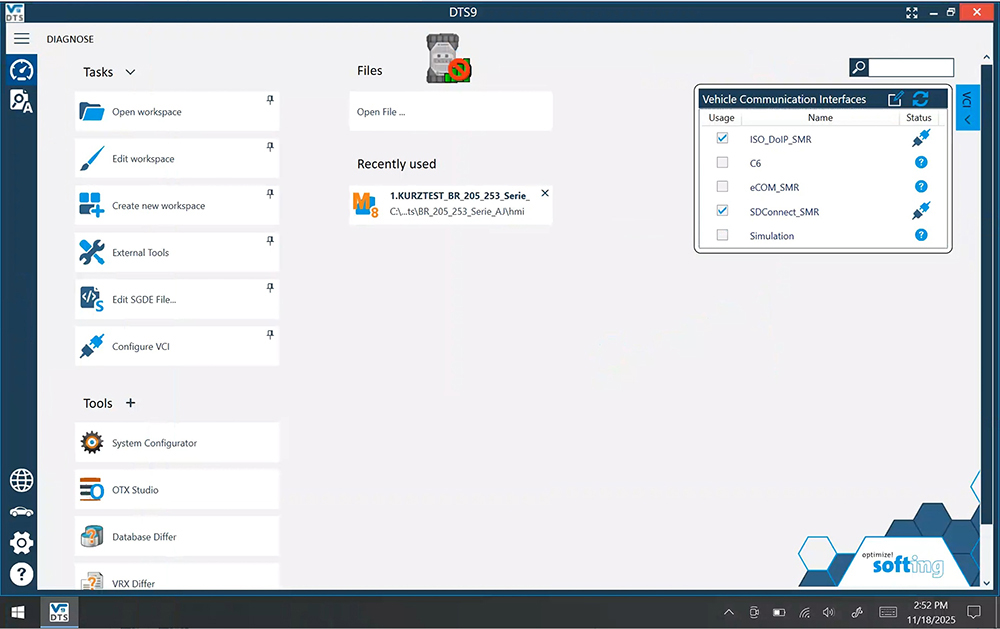Open the hamburger menu
The height and width of the screenshot is (629, 1000).
pyautogui.click(x=21, y=39)
